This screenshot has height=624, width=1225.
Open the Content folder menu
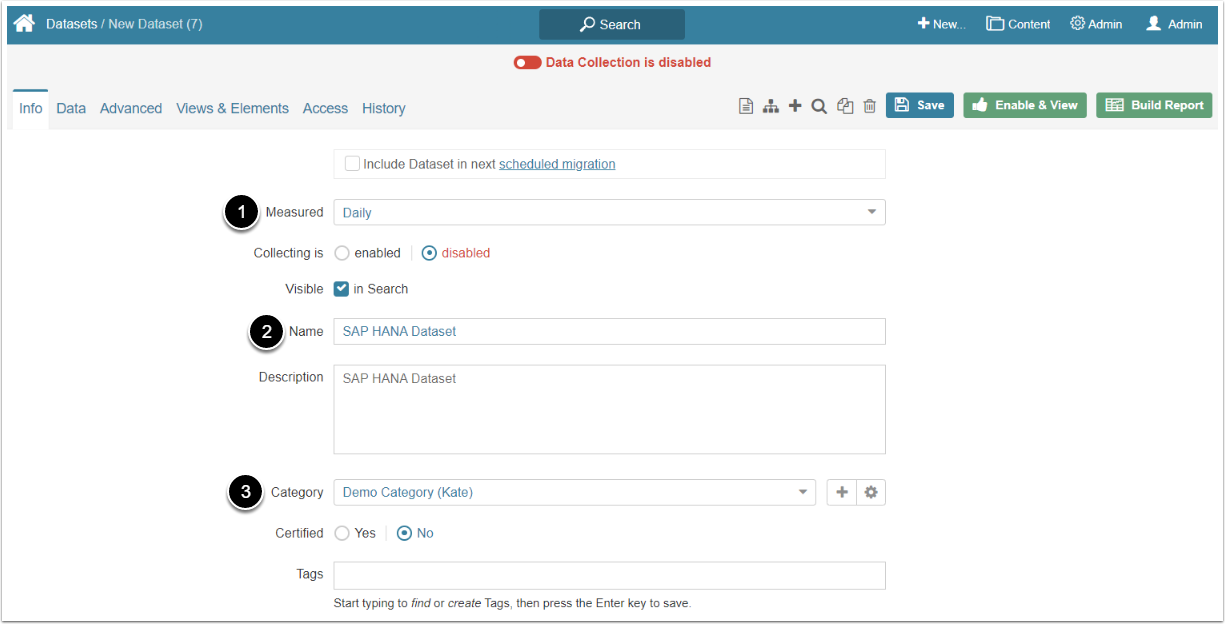(x=1018, y=24)
